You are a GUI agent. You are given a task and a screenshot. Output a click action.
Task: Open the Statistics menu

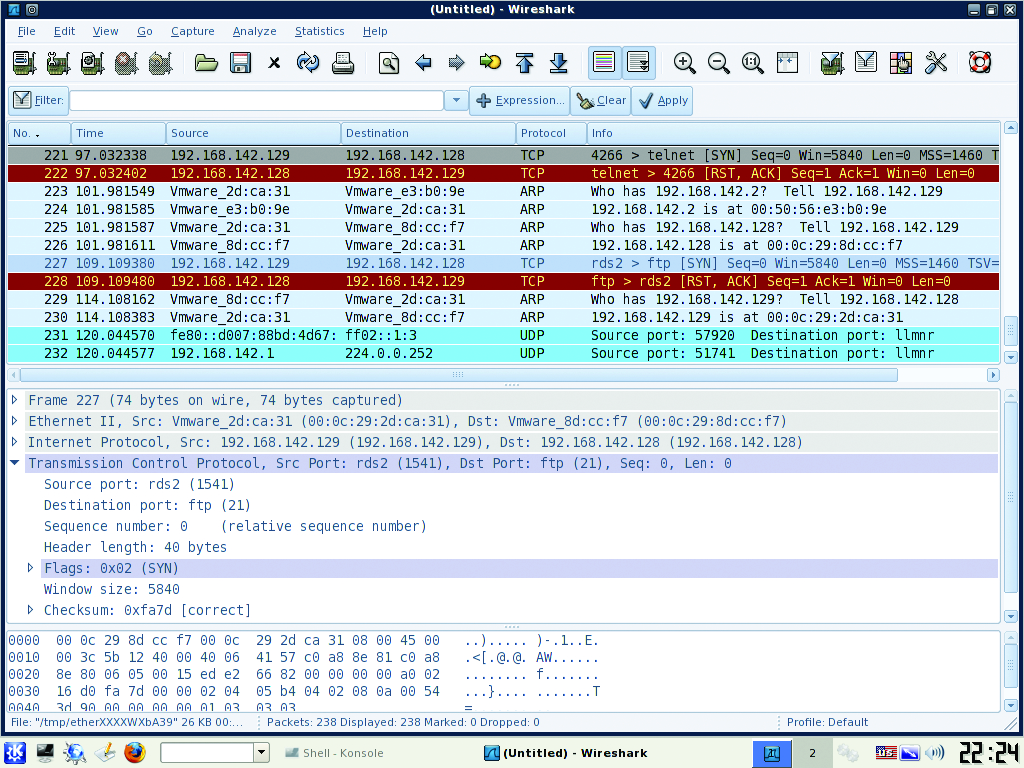319,31
